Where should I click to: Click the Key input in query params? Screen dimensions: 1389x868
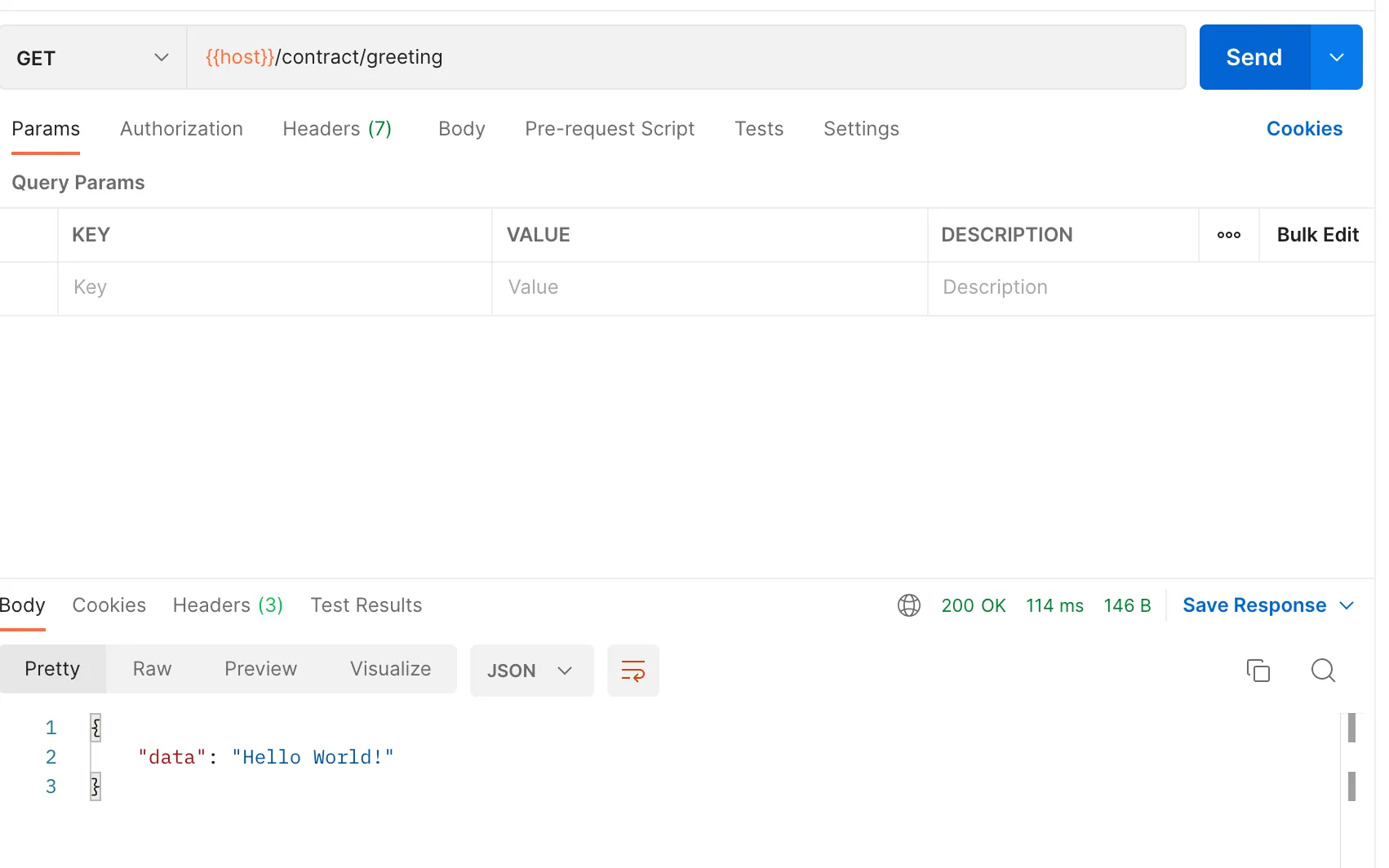(x=275, y=288)
